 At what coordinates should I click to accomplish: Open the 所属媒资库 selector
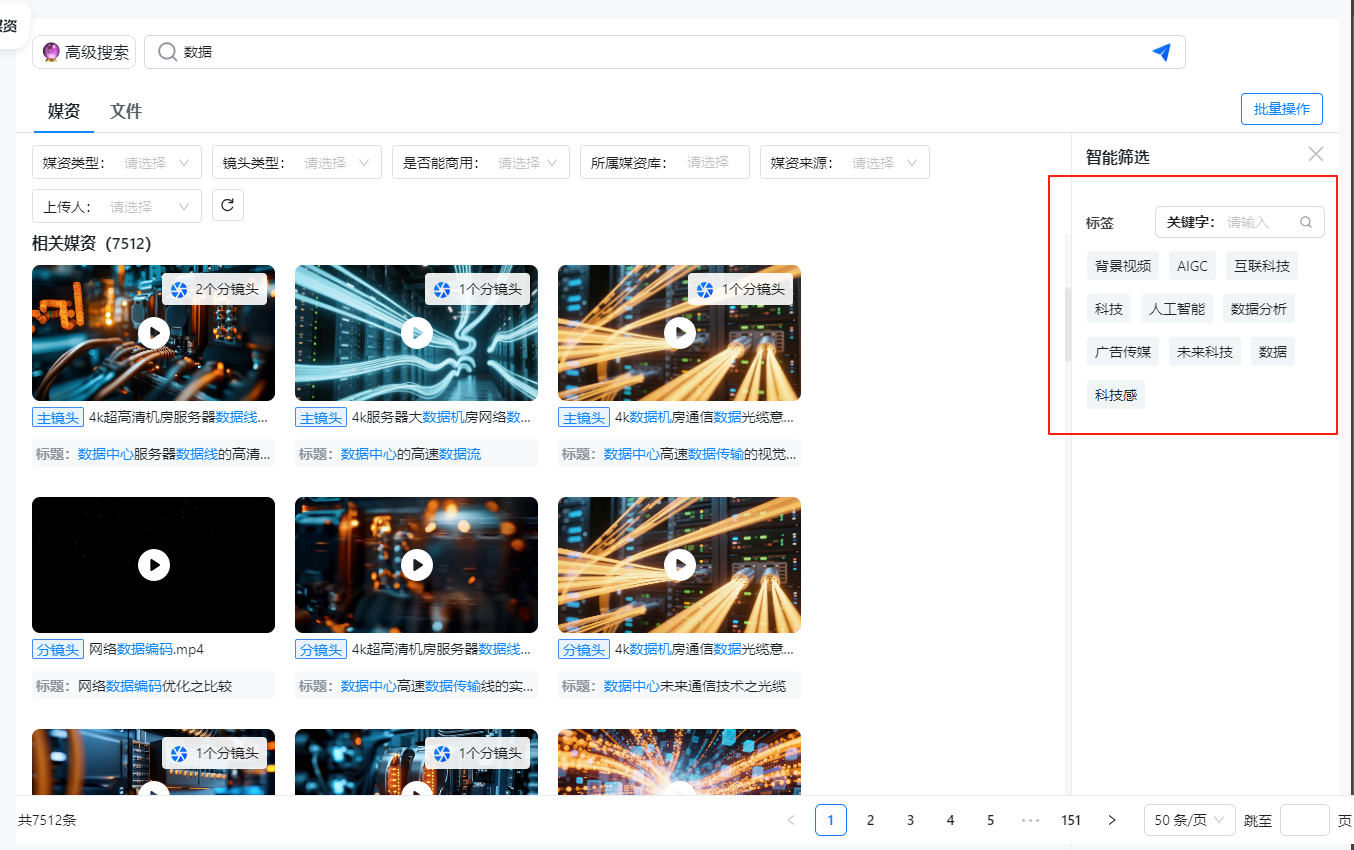(665, 162)
